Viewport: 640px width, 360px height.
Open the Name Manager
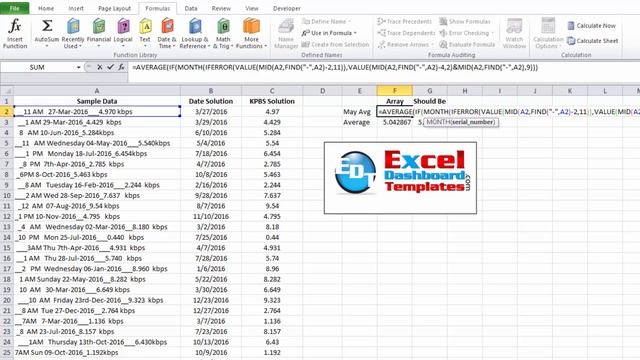click(286, 33)
